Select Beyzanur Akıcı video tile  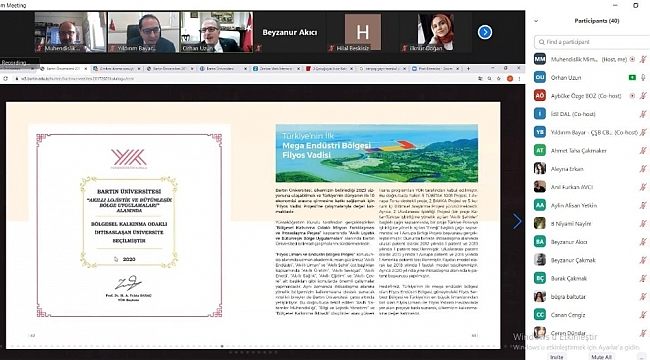point(289,32)
